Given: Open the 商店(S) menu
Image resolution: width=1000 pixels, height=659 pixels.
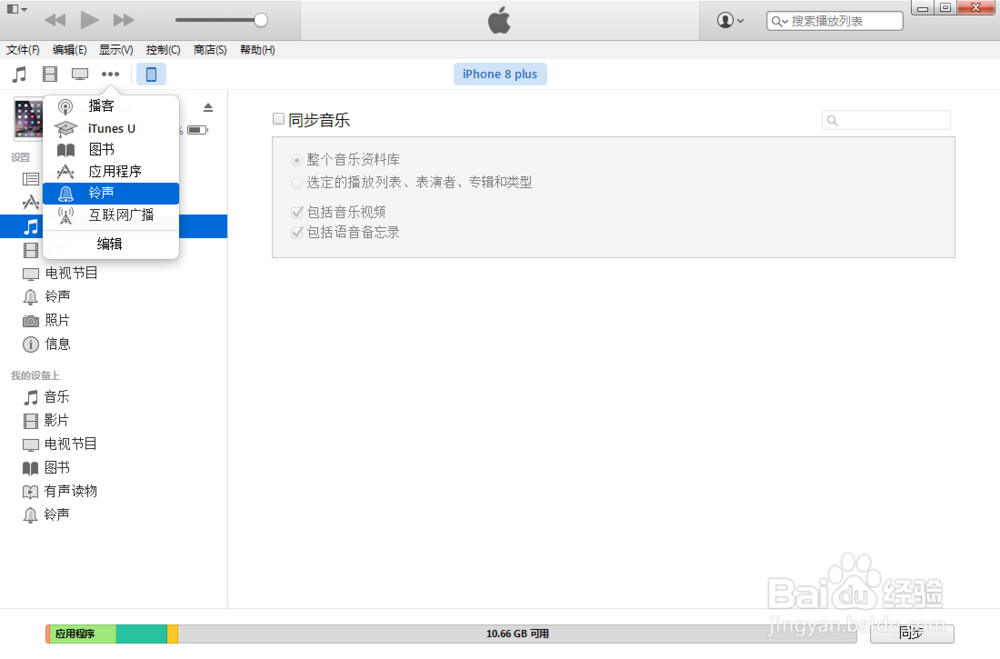Looking at the screenshot, I should tap(210, 50).
